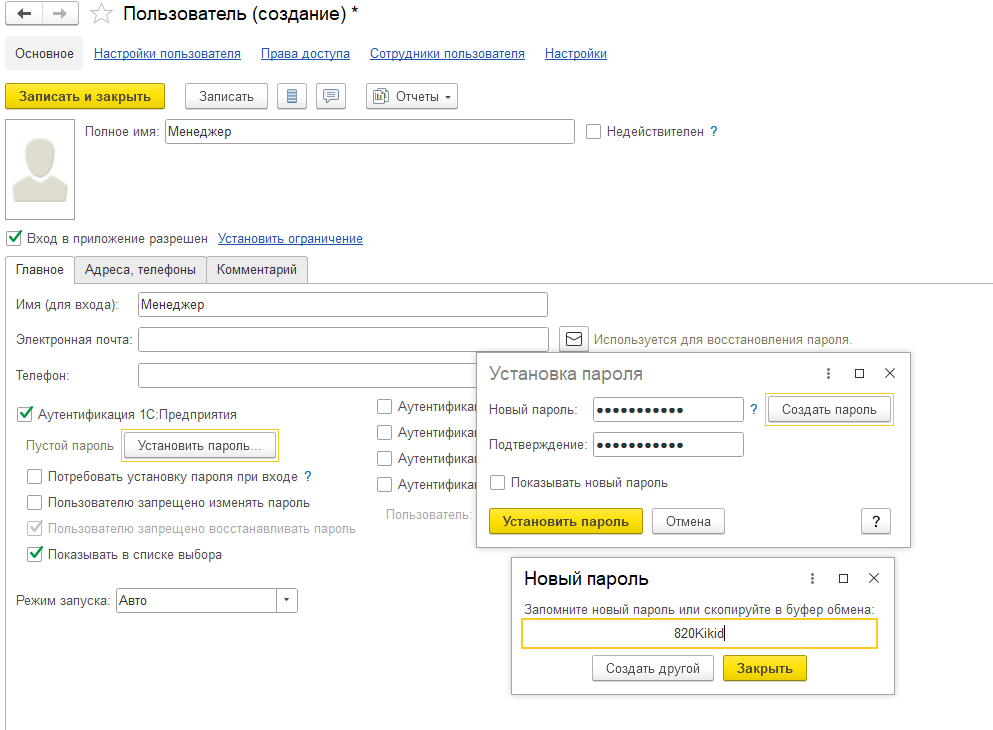Open Настройки пользователя navigation link
Screen dimensions: 993x730
coord(167,54)
